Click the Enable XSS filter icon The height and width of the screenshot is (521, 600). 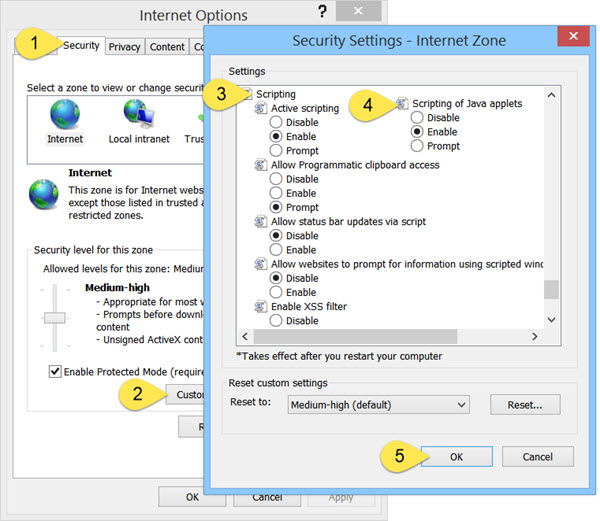261,307
